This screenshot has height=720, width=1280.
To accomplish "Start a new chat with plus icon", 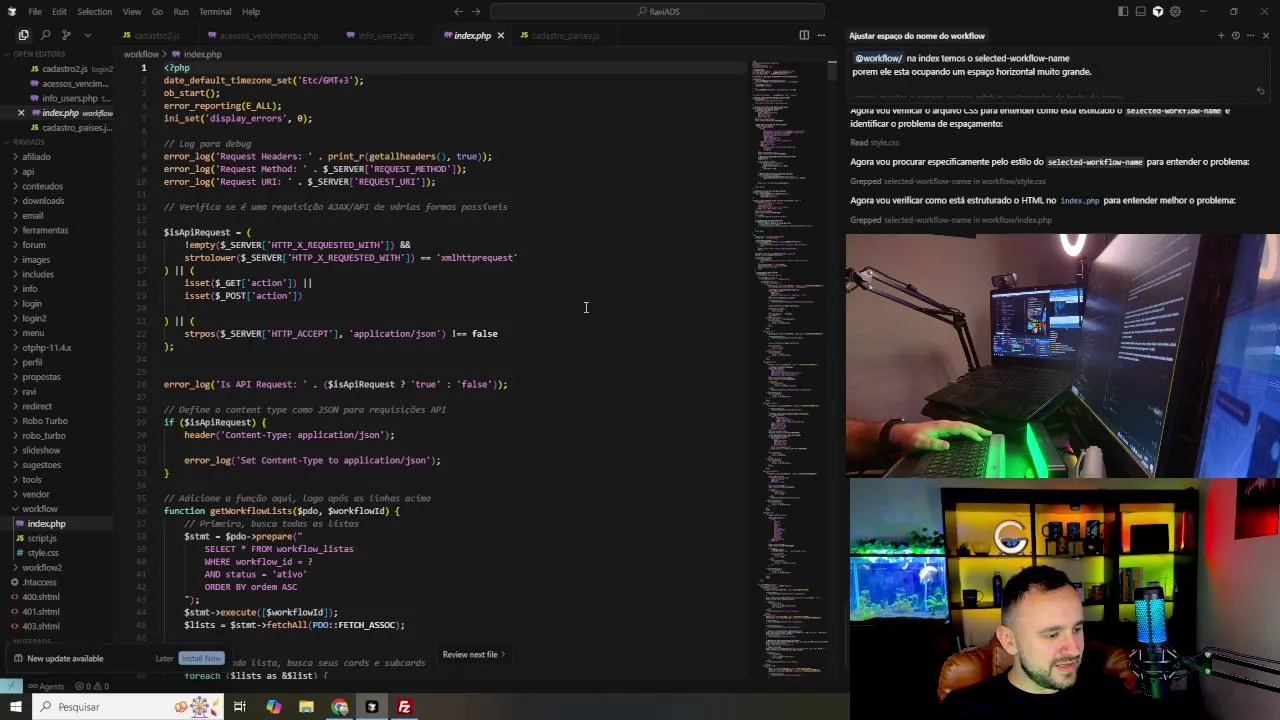I will click(x=1221, y=35).
